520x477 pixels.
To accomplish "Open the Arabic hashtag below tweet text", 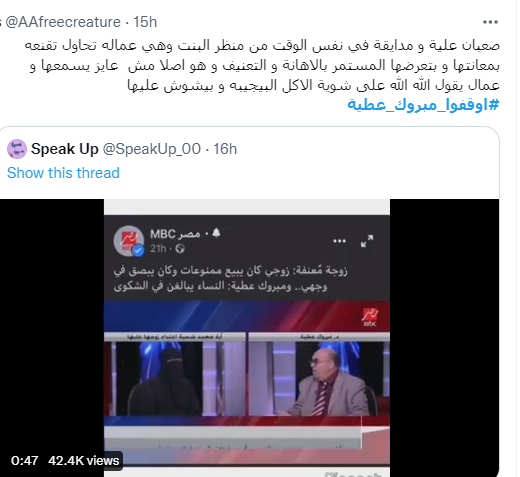I will [423, 105].
